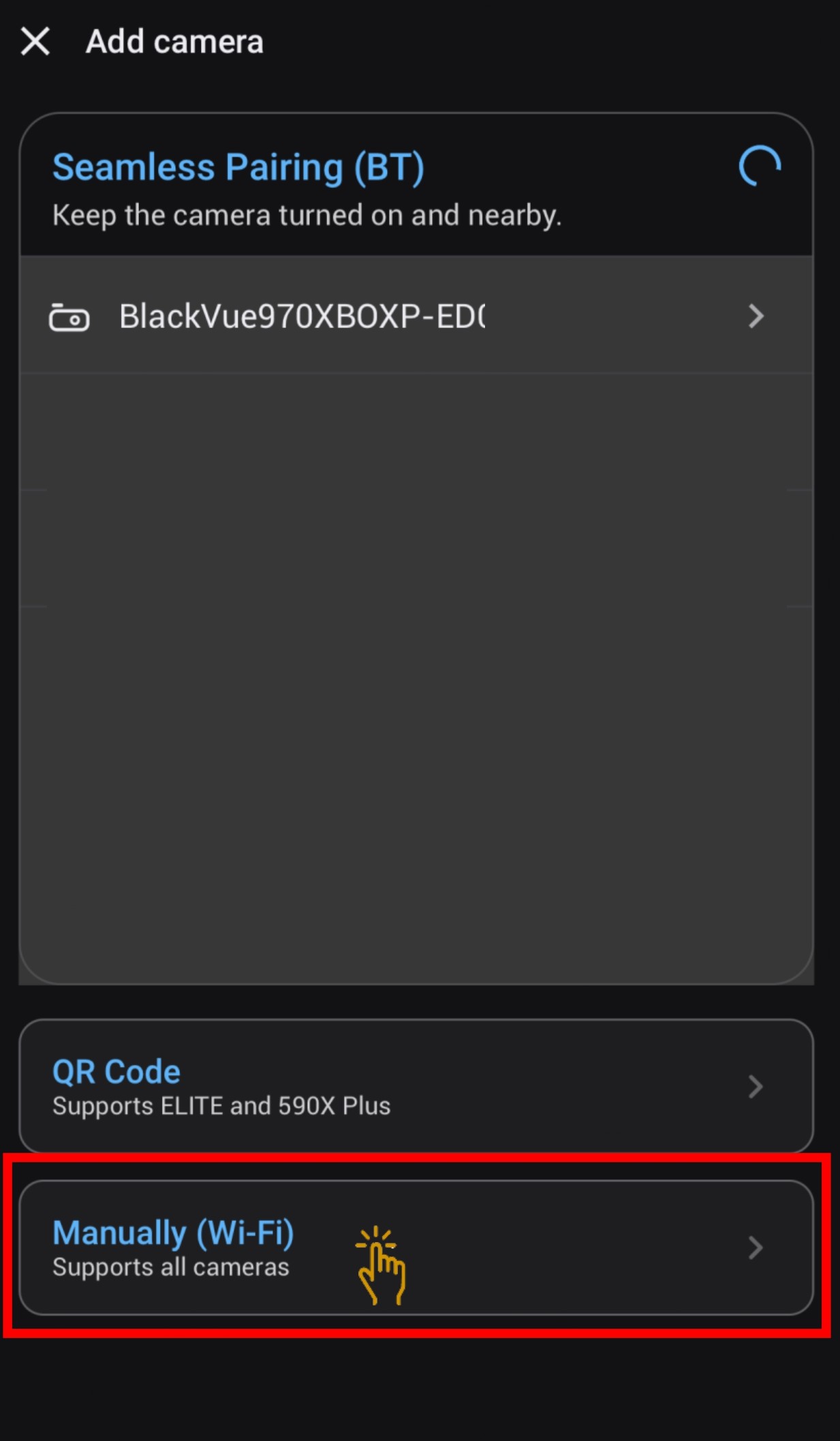
Task: Tap 'Keep the camera turned on' hint
Action: pos(307,215)
